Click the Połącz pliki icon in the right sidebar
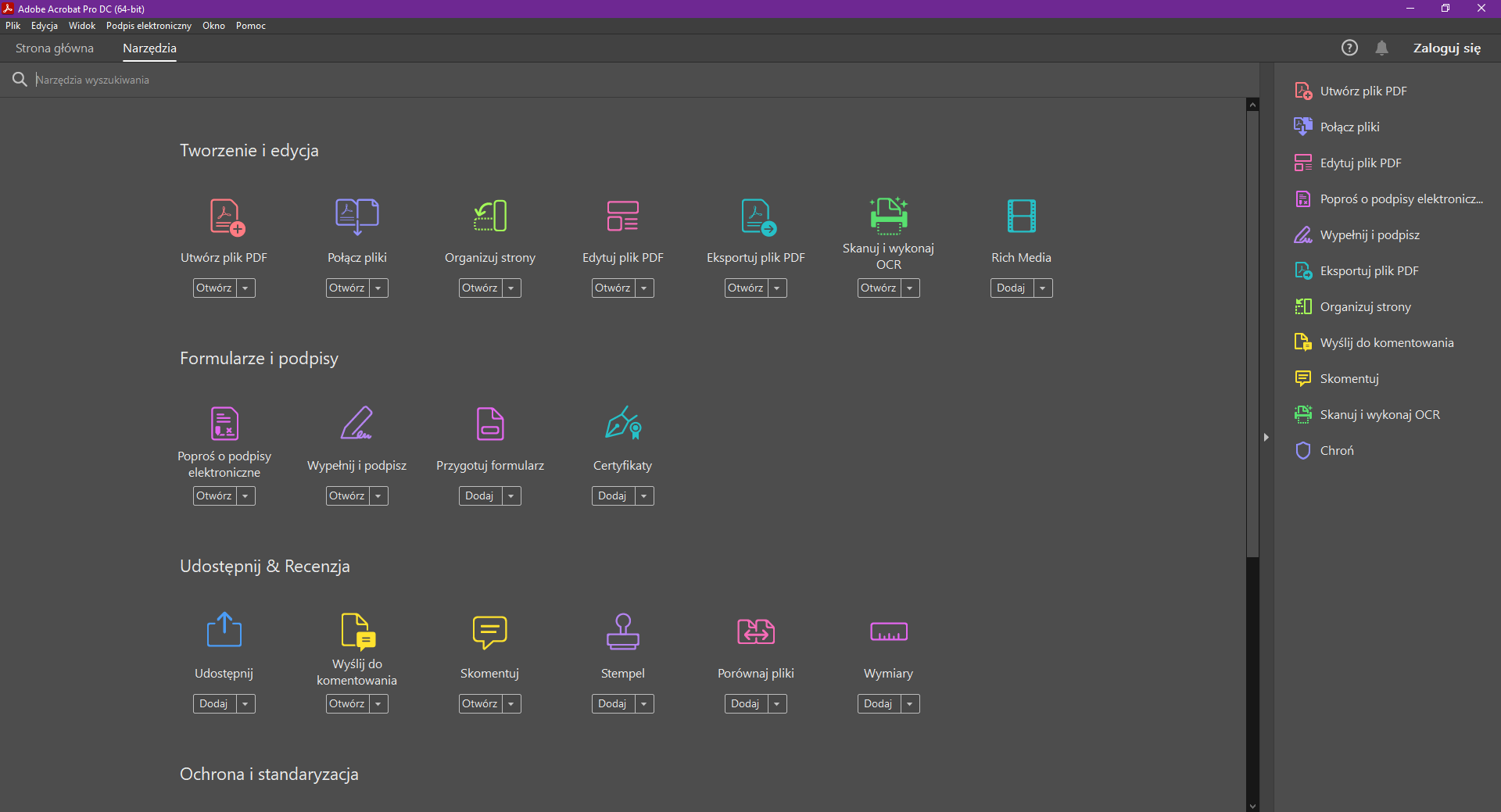The image size is (1501, 812). tap(1303, 127)
